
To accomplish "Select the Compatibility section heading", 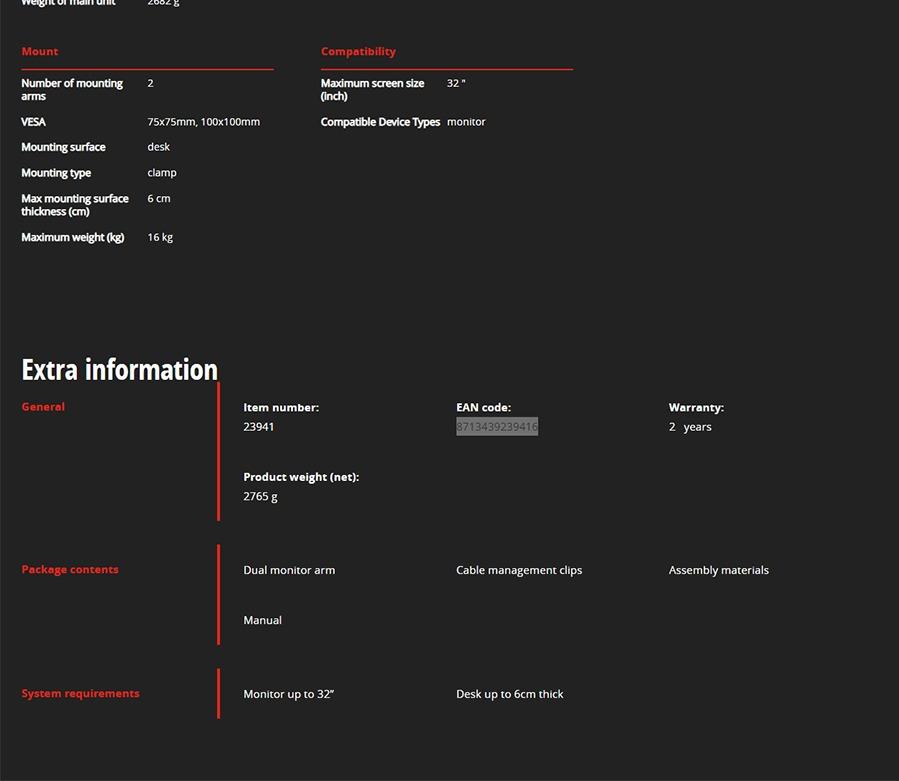I will [358, 51].
